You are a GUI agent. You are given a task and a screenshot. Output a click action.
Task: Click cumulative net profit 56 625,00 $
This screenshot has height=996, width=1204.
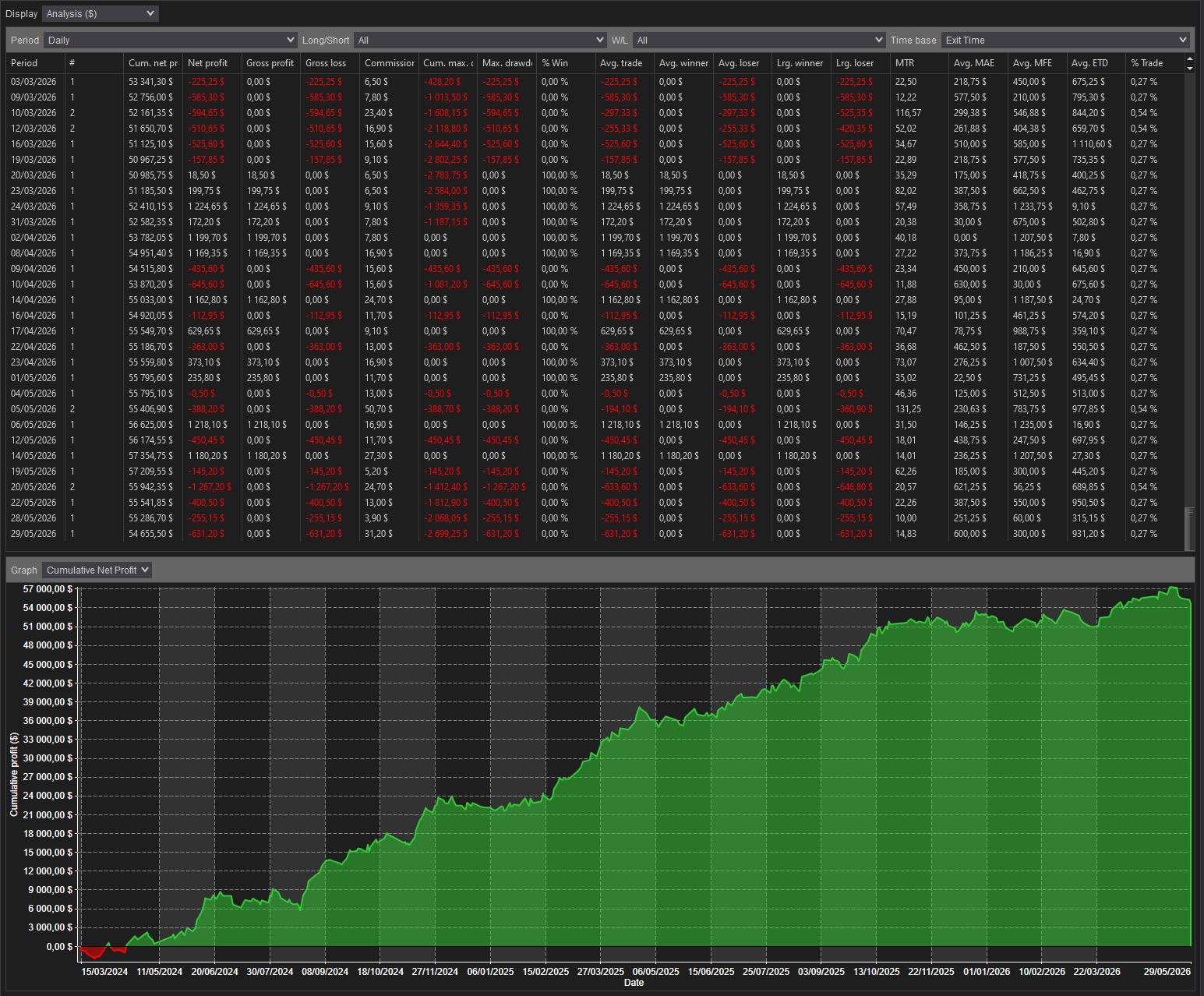point(151,425)
